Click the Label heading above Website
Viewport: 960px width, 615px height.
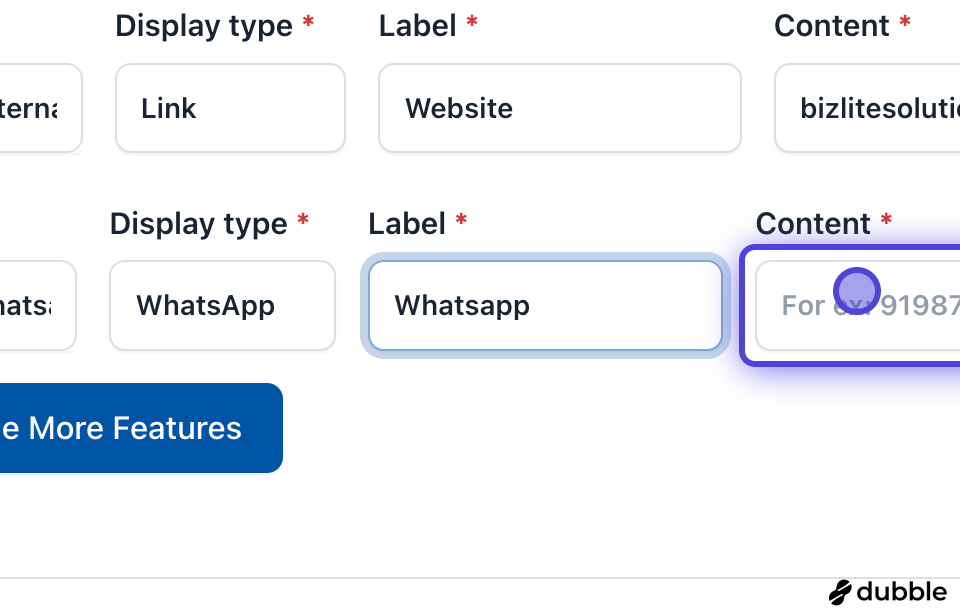[418, 26]
